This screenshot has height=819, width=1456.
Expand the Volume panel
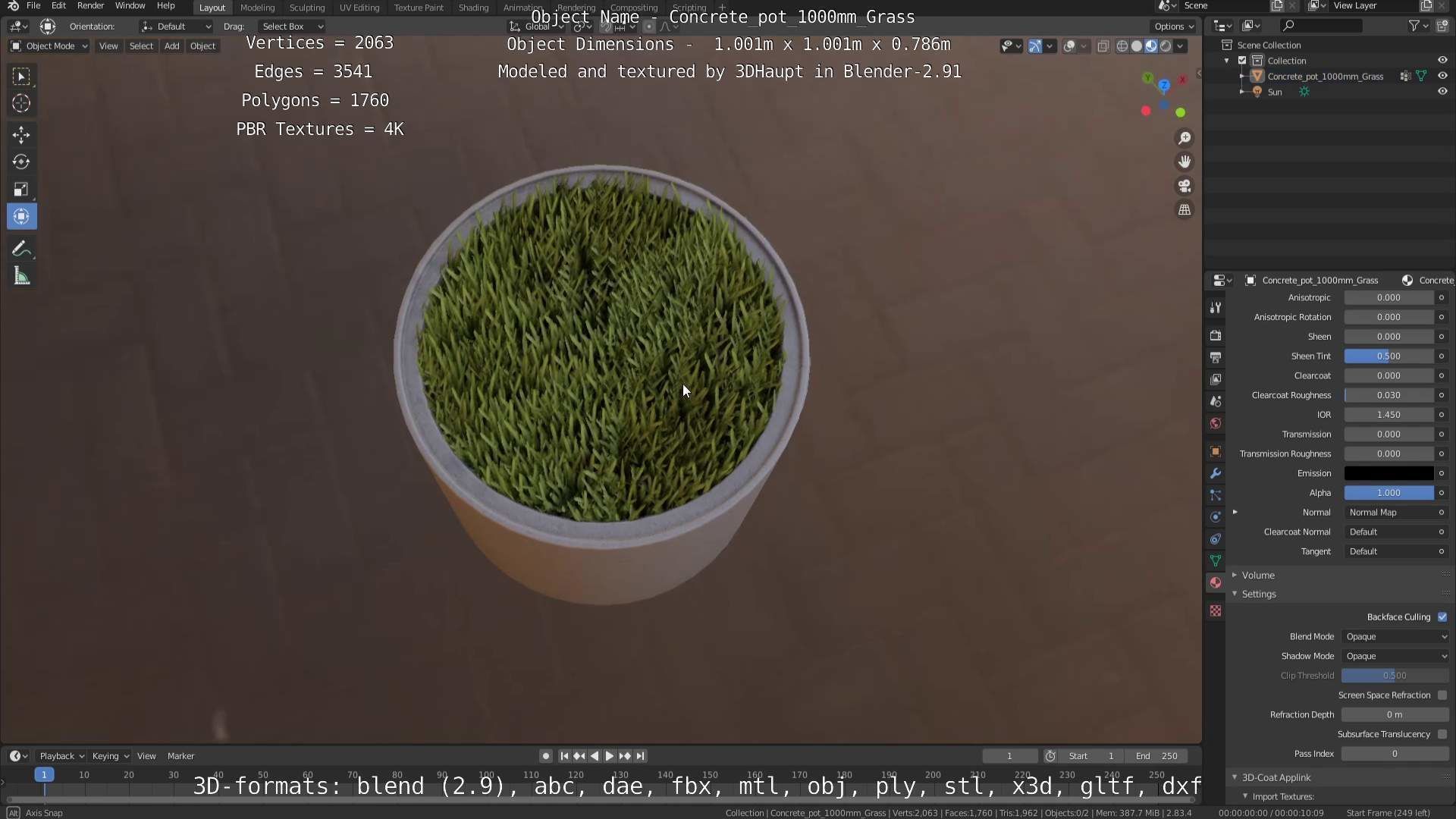(1257, 576)
